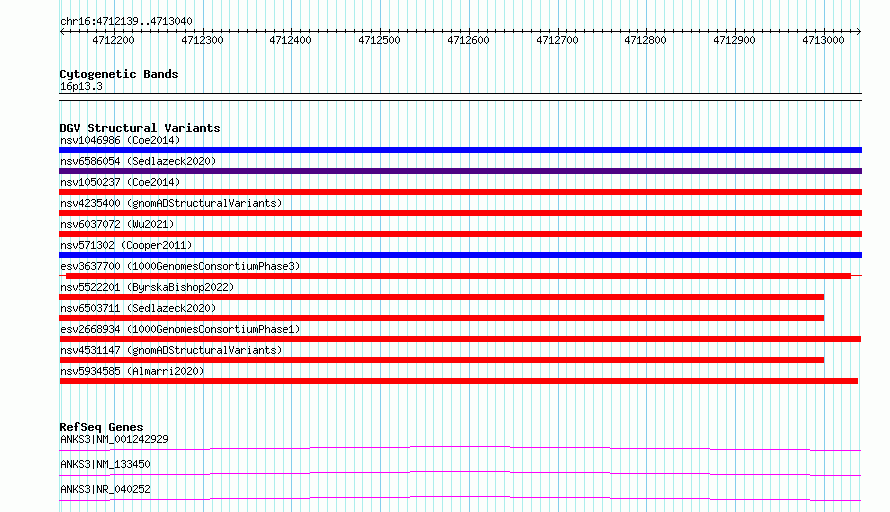Click the RefSeq Genes track title
Viewport: 890px width, 512px height.
coord(101,427)
